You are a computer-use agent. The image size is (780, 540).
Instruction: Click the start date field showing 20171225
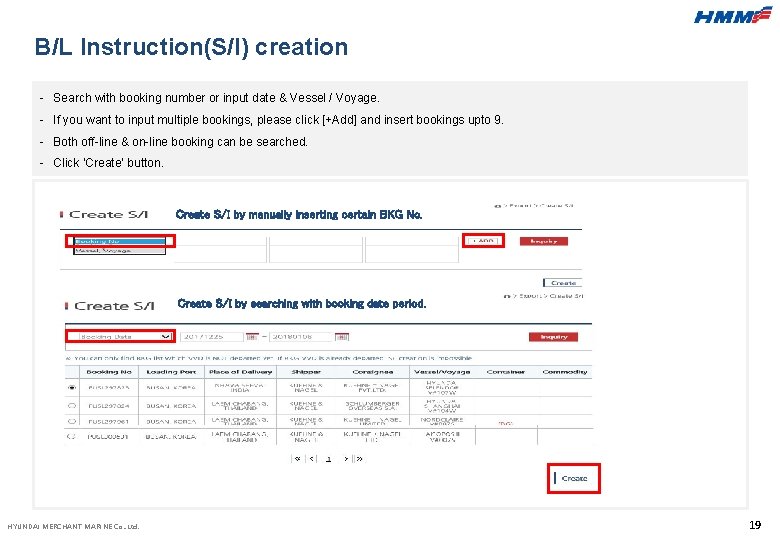(x=211, y=337)
